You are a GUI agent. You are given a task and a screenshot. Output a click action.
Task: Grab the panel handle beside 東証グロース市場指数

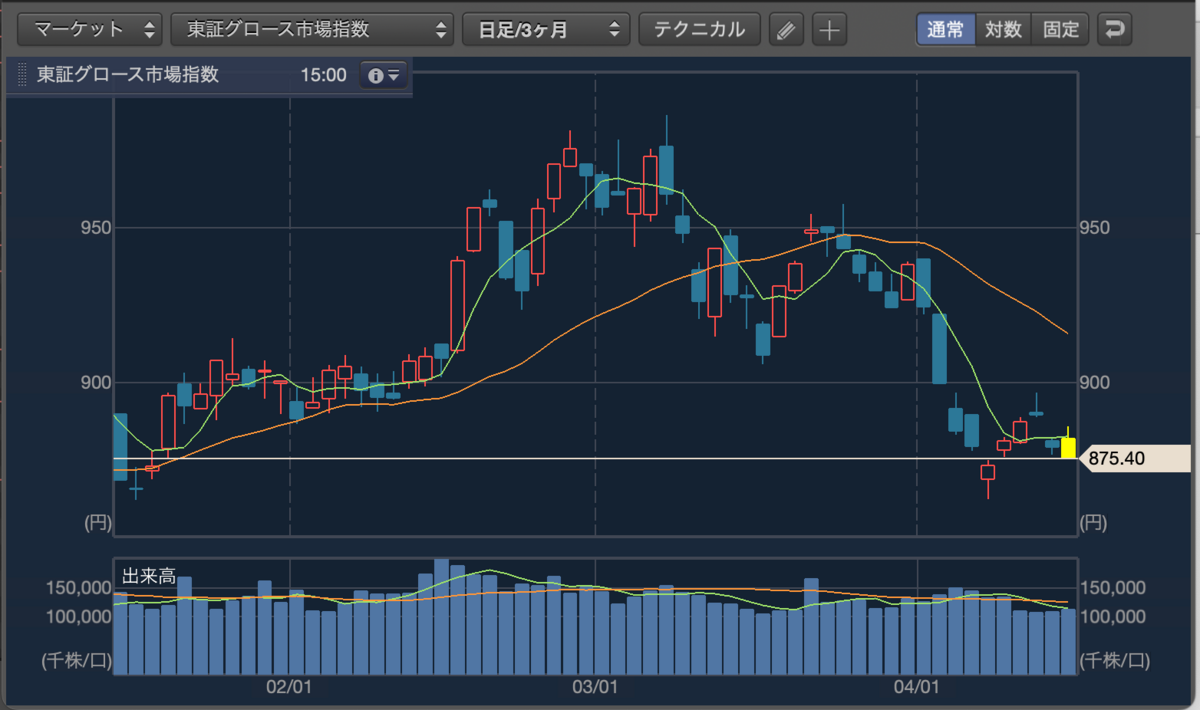[22, 75]
